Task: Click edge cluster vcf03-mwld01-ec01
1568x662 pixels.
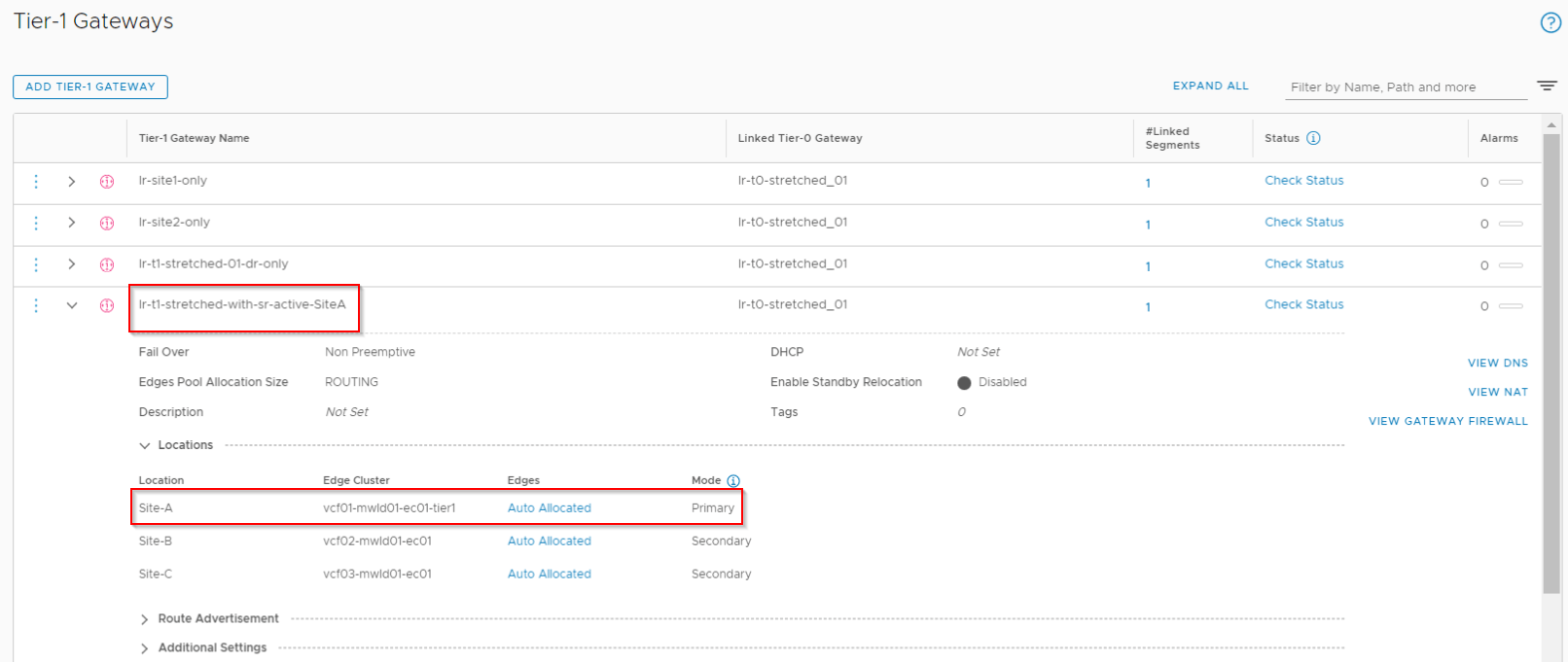Action: point(377,574)
